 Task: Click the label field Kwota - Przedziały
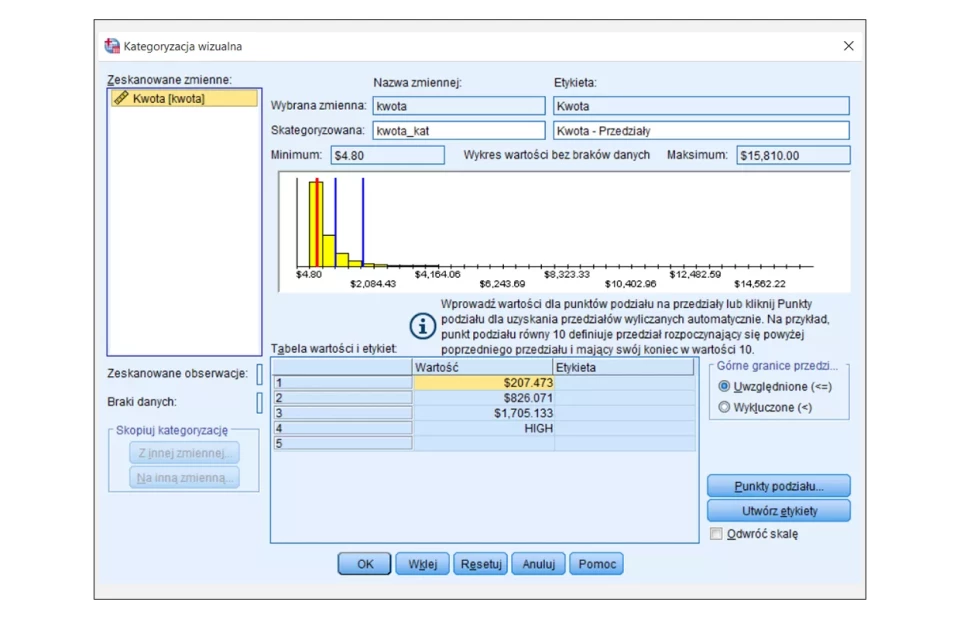(x=700, y=131)
